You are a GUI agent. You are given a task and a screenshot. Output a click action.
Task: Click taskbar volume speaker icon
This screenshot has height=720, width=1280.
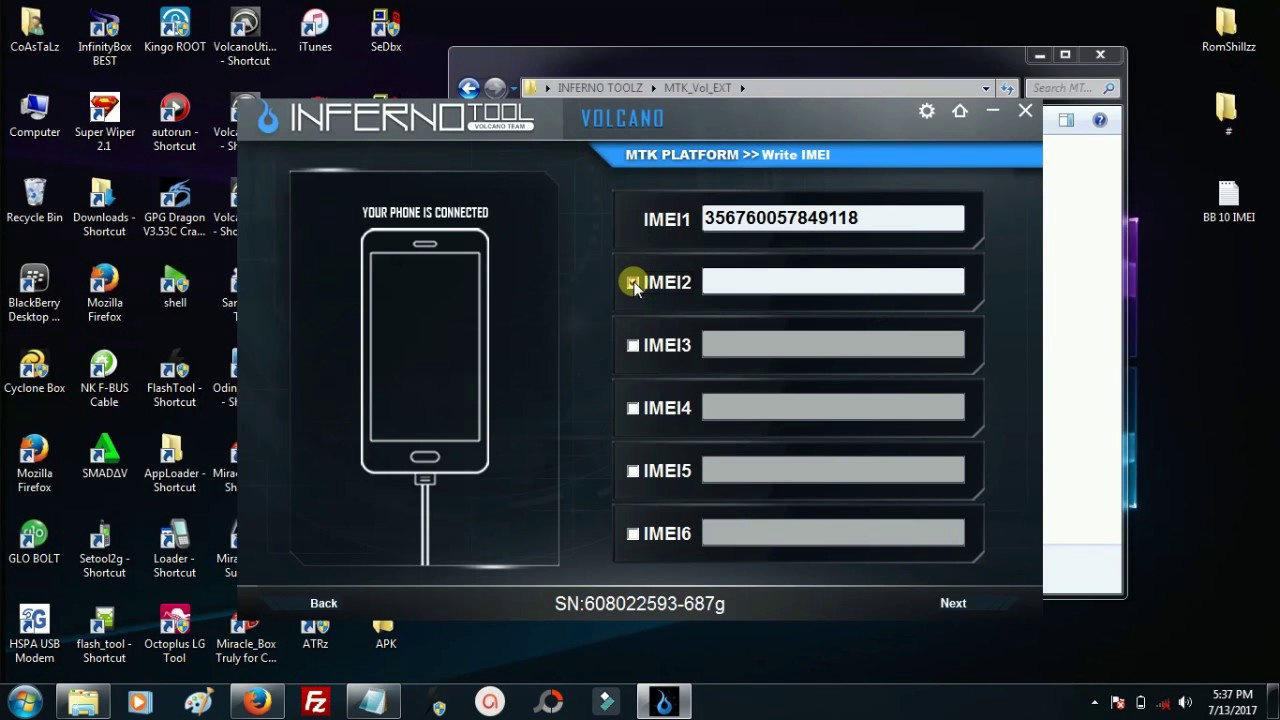pyautogui.click(x=1185, y=703)
